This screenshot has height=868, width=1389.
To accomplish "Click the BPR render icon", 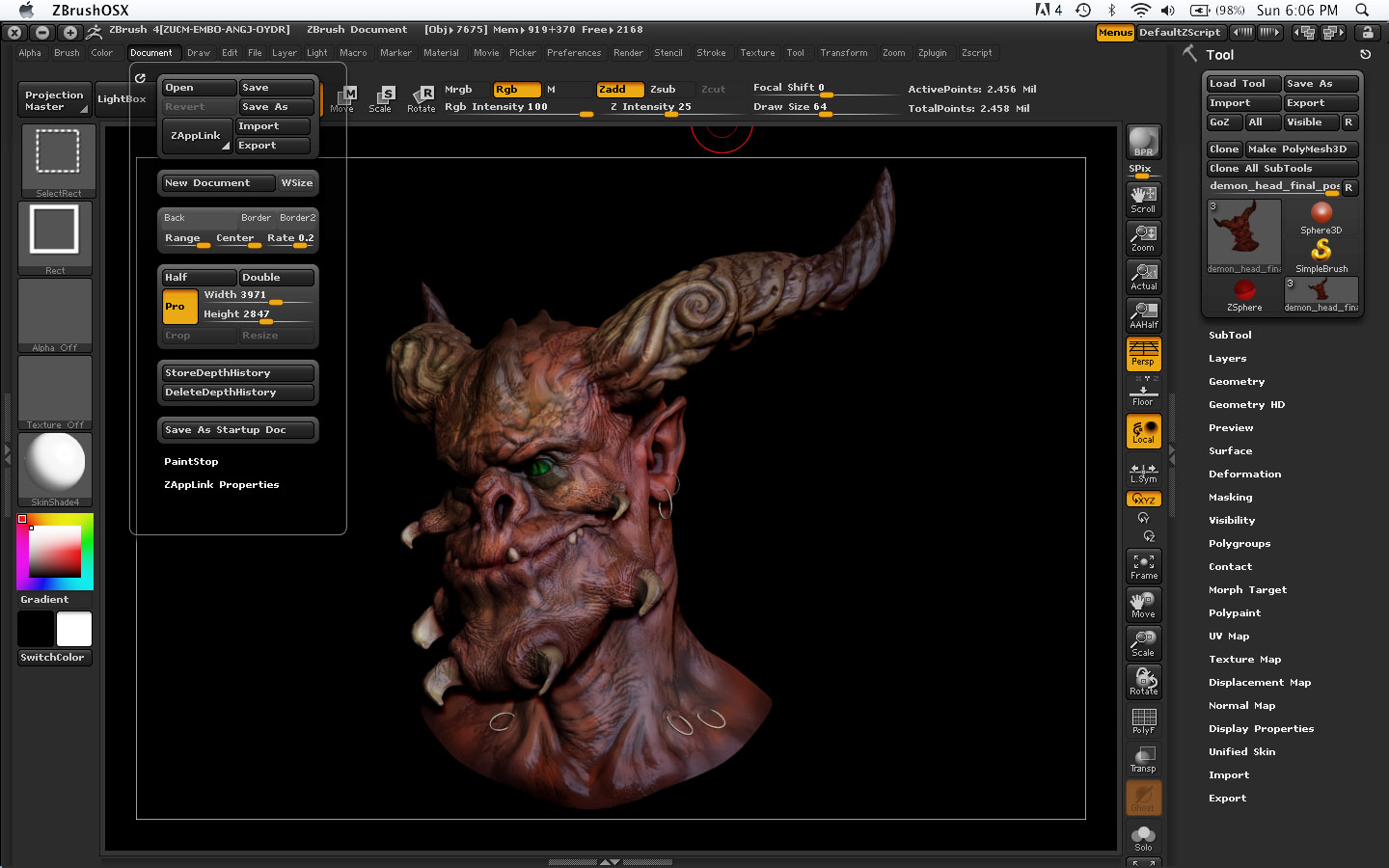I will pos(1143,142).
